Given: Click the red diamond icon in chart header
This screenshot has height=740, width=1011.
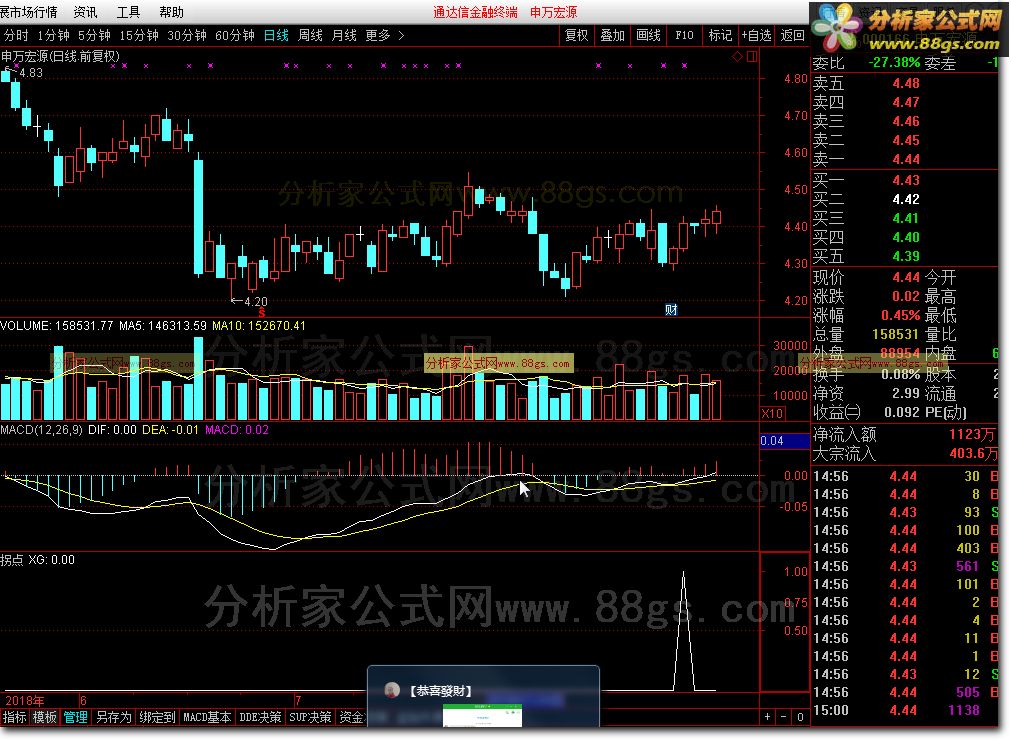Looking at the screenshot, I should point(738,57).
